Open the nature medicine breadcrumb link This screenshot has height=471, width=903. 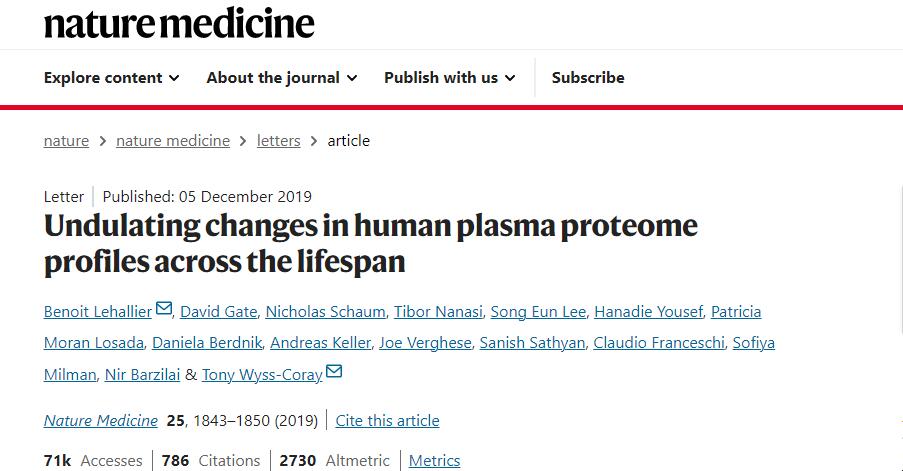[x=173, y=141]
